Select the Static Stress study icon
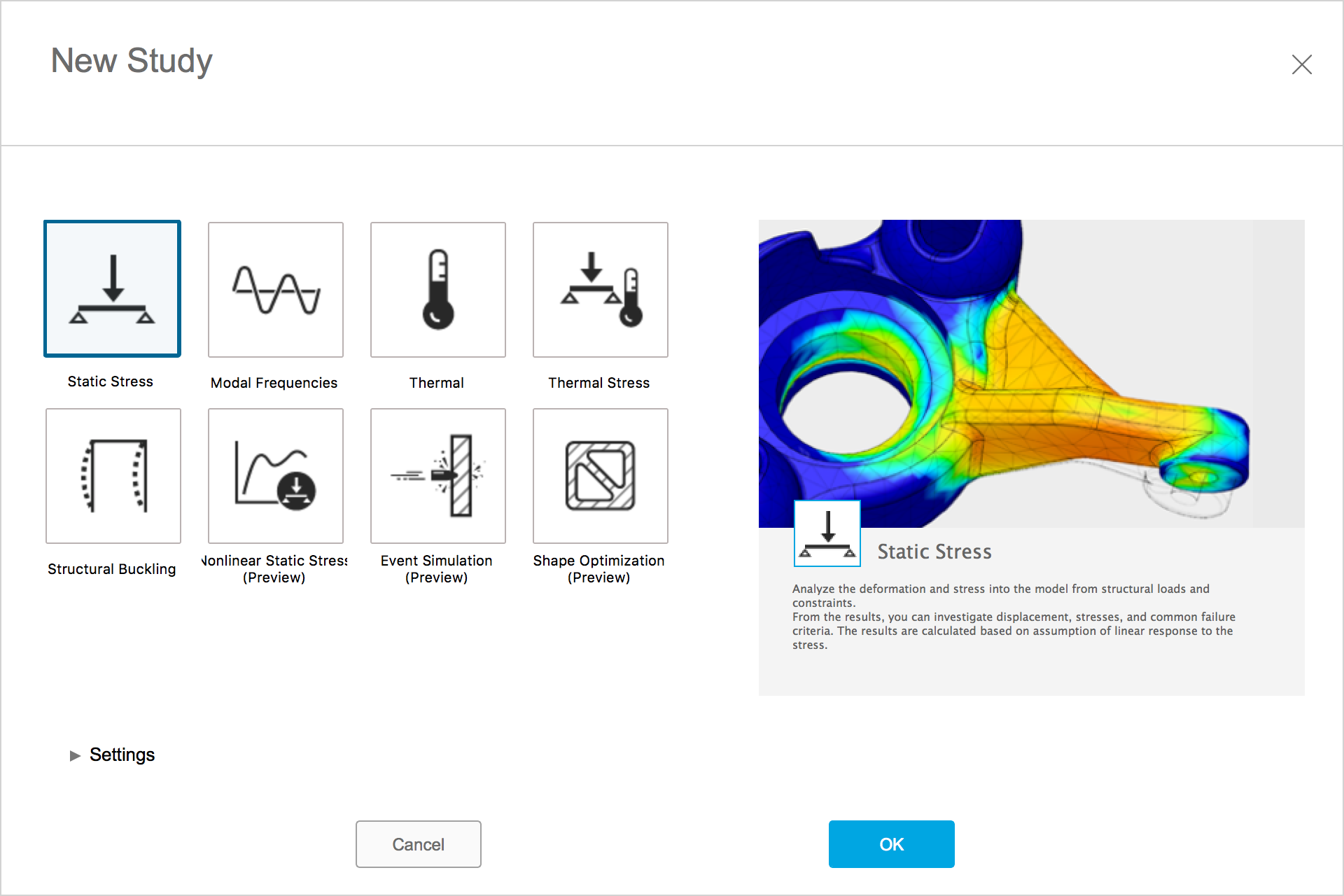1344x896 pixels. pyautogui.click(x=113, y=289)
